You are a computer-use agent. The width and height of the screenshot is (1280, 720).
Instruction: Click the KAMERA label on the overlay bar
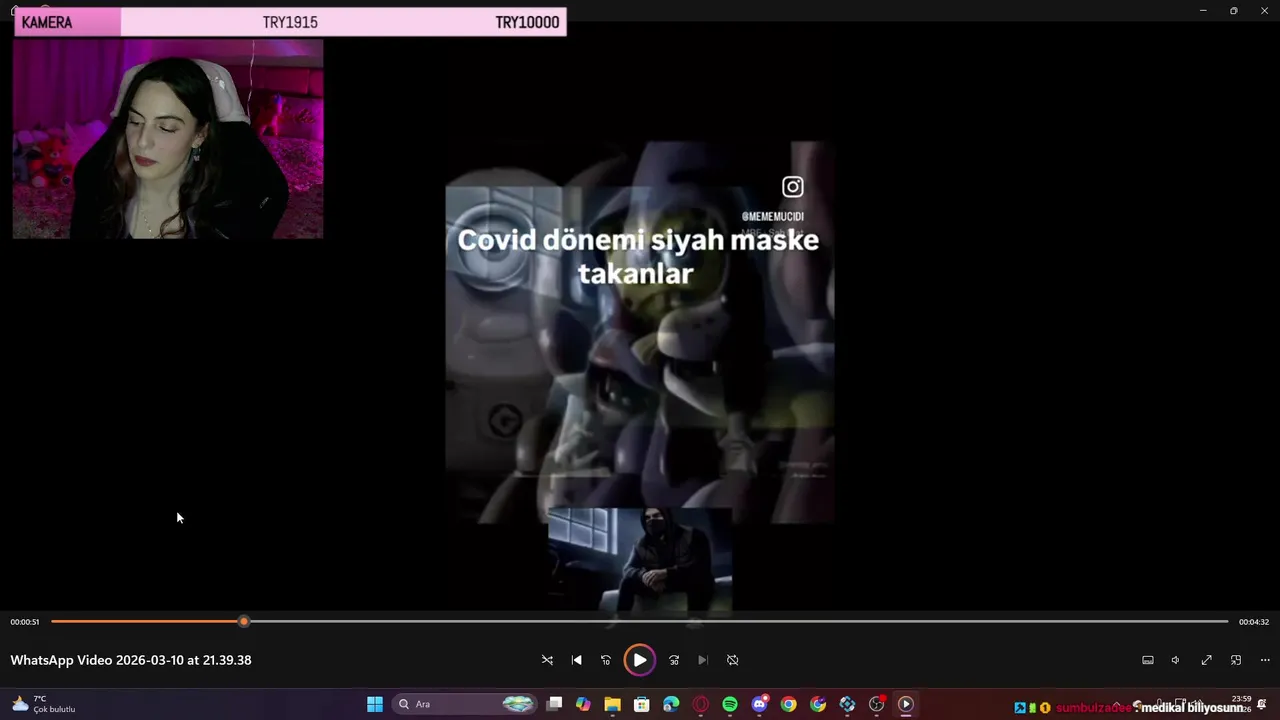[x=47, y=22]
